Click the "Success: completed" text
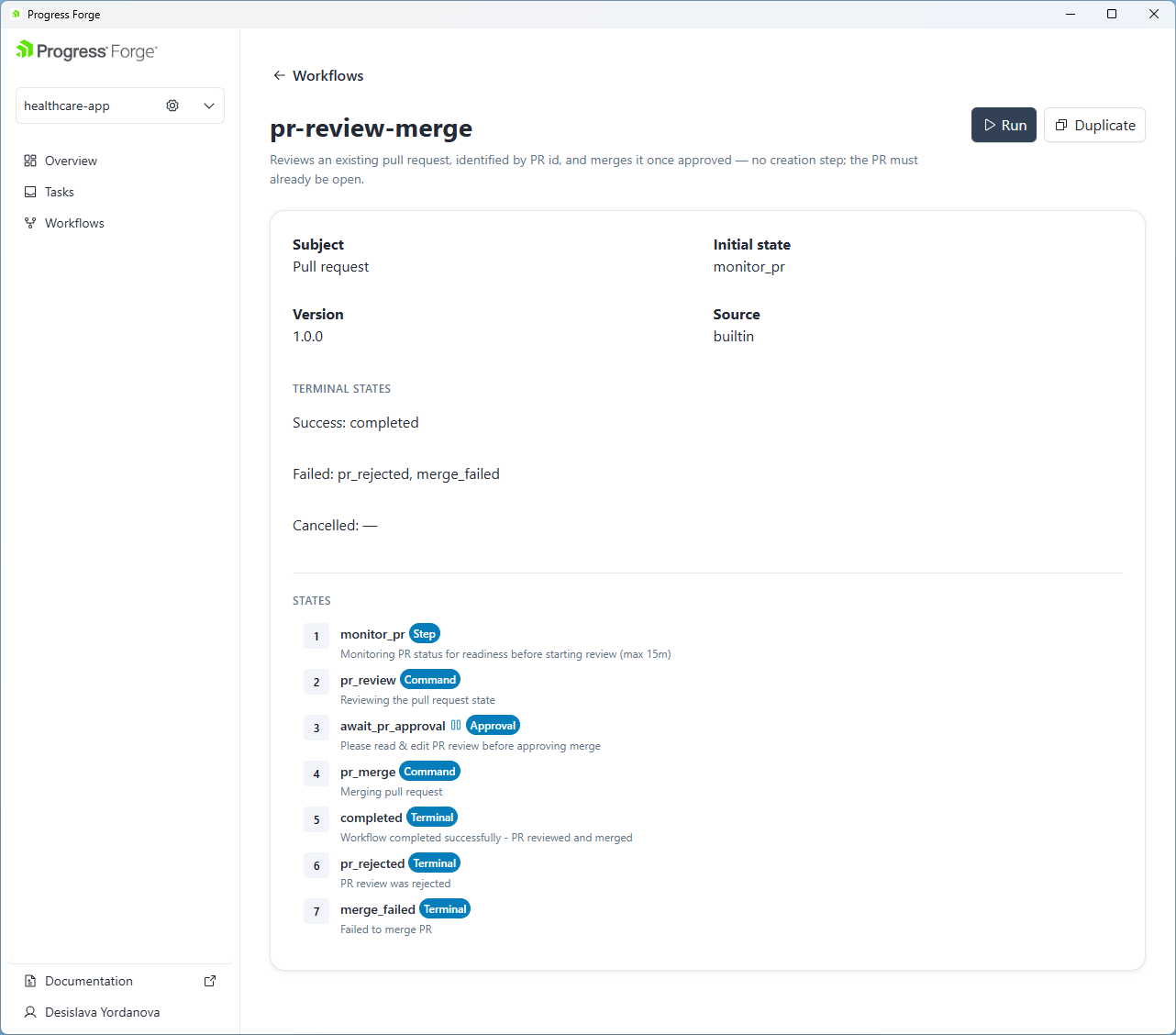 coord(356,422)
